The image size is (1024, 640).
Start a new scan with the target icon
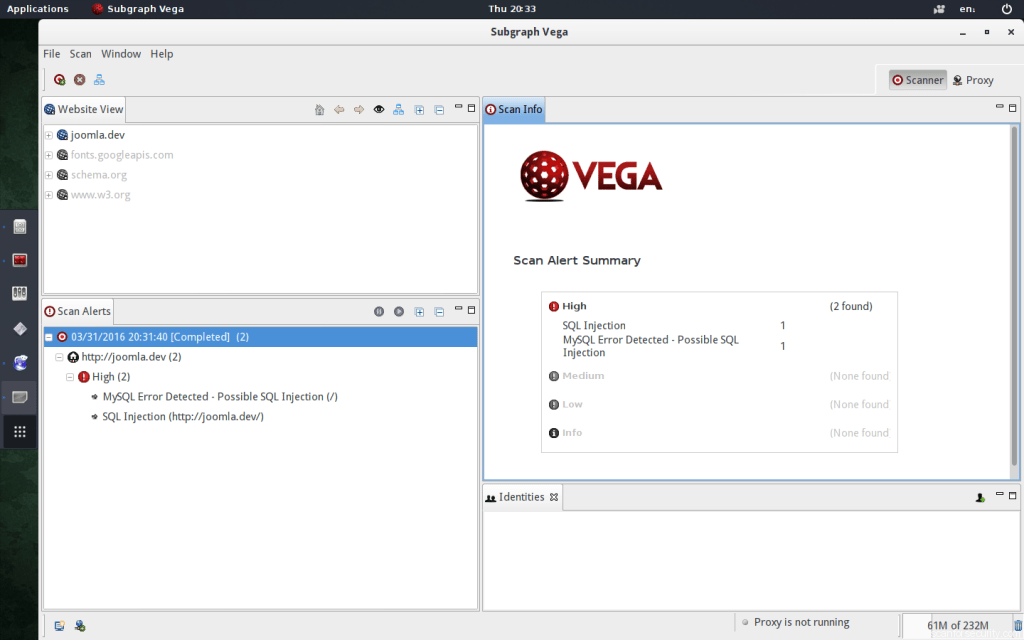60,79
